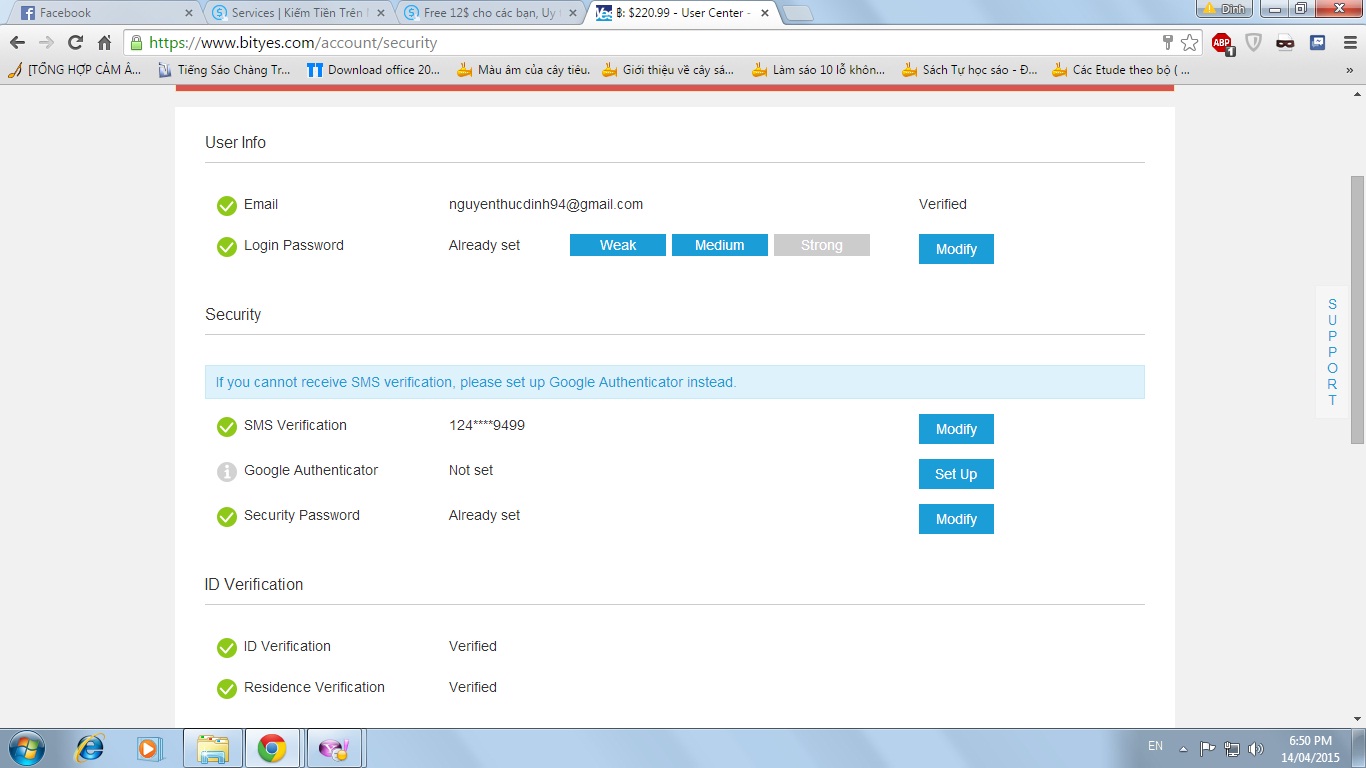Click the Chrome icon on the taskbar

(x=273, y=748)
